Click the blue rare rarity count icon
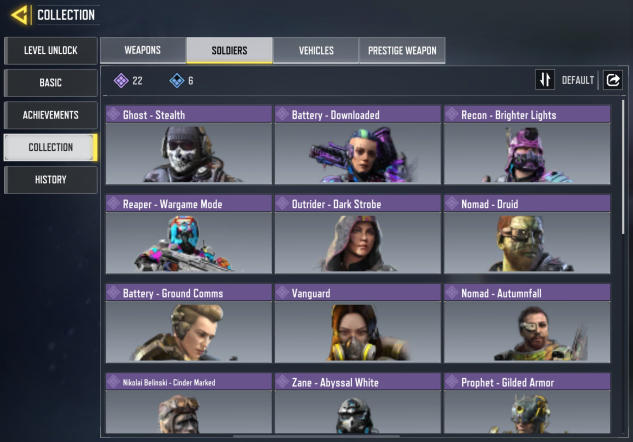633x442 pixels. 177,80
